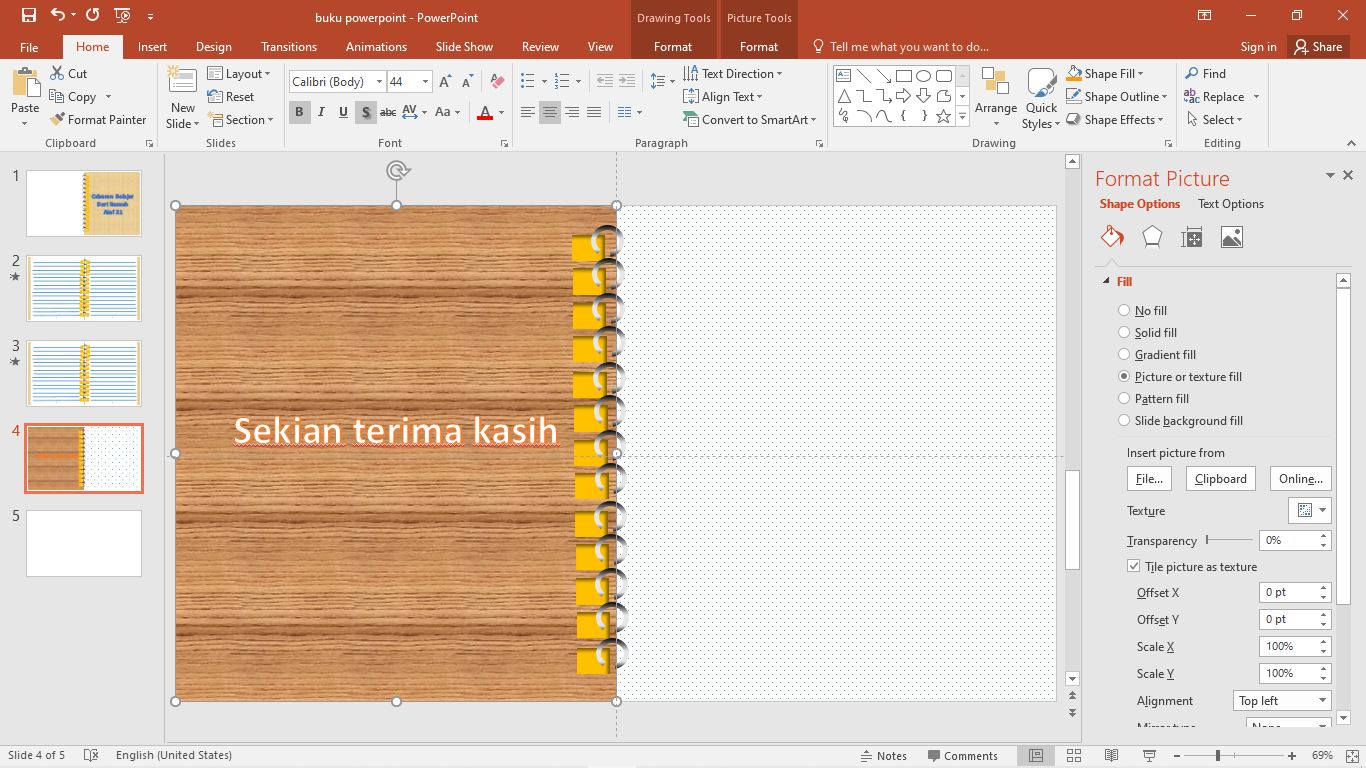1366x768 pixels.
Task: Open the Shape Fill dropdown
Action: (x=1109, y=72)
